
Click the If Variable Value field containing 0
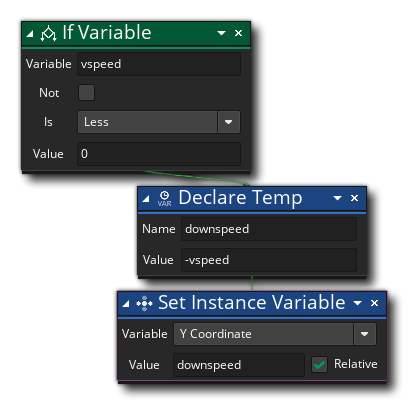coord(159,154)
